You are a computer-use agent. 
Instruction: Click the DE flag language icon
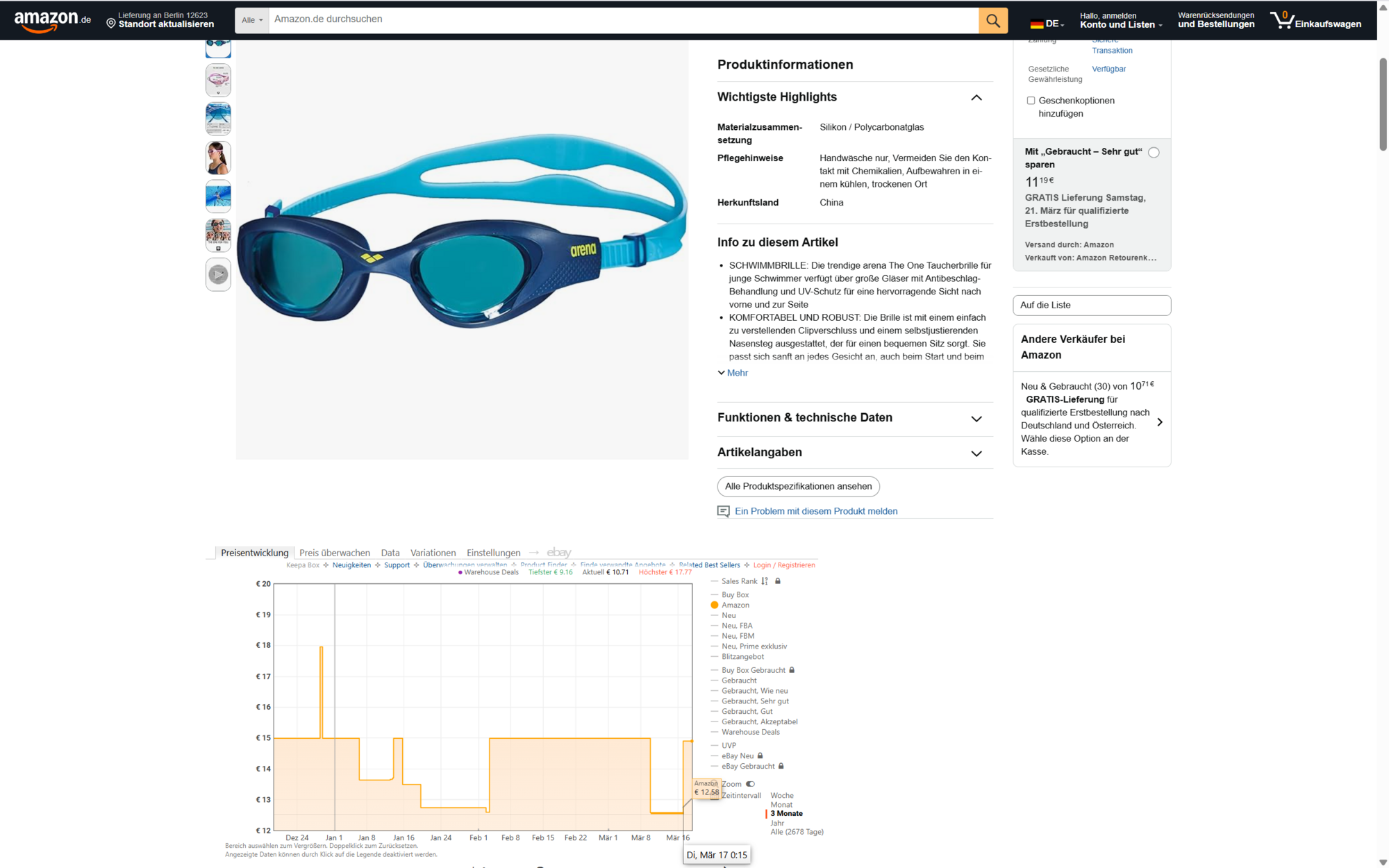pos(1037,24)
